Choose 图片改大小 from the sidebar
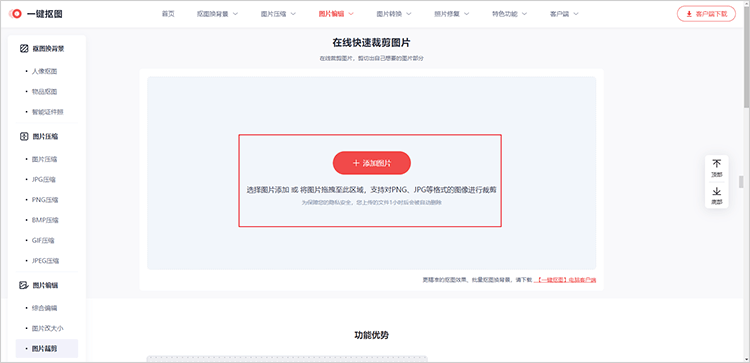The height and width of the screenshot is (363, 750). [x=47, y=329]
